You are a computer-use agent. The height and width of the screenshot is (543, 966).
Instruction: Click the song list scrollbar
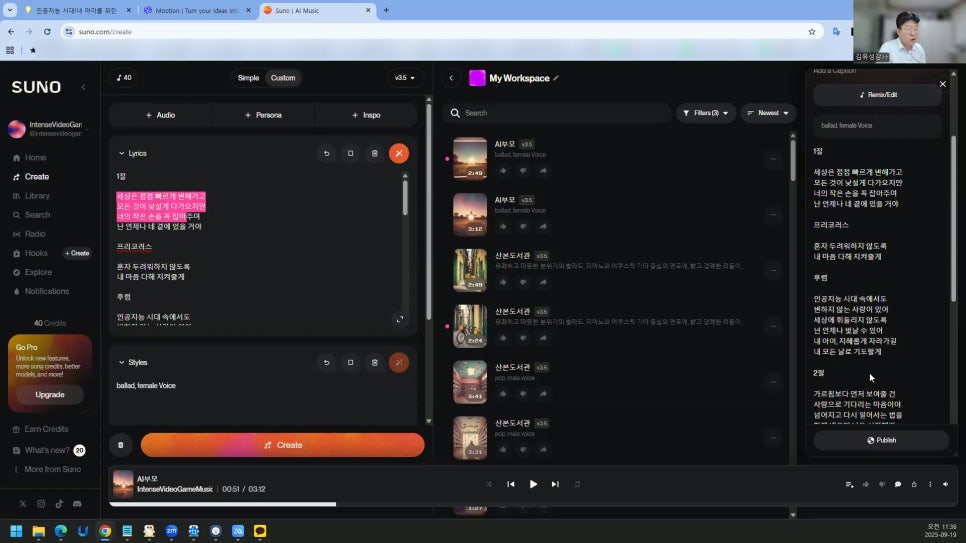point(793,160)
